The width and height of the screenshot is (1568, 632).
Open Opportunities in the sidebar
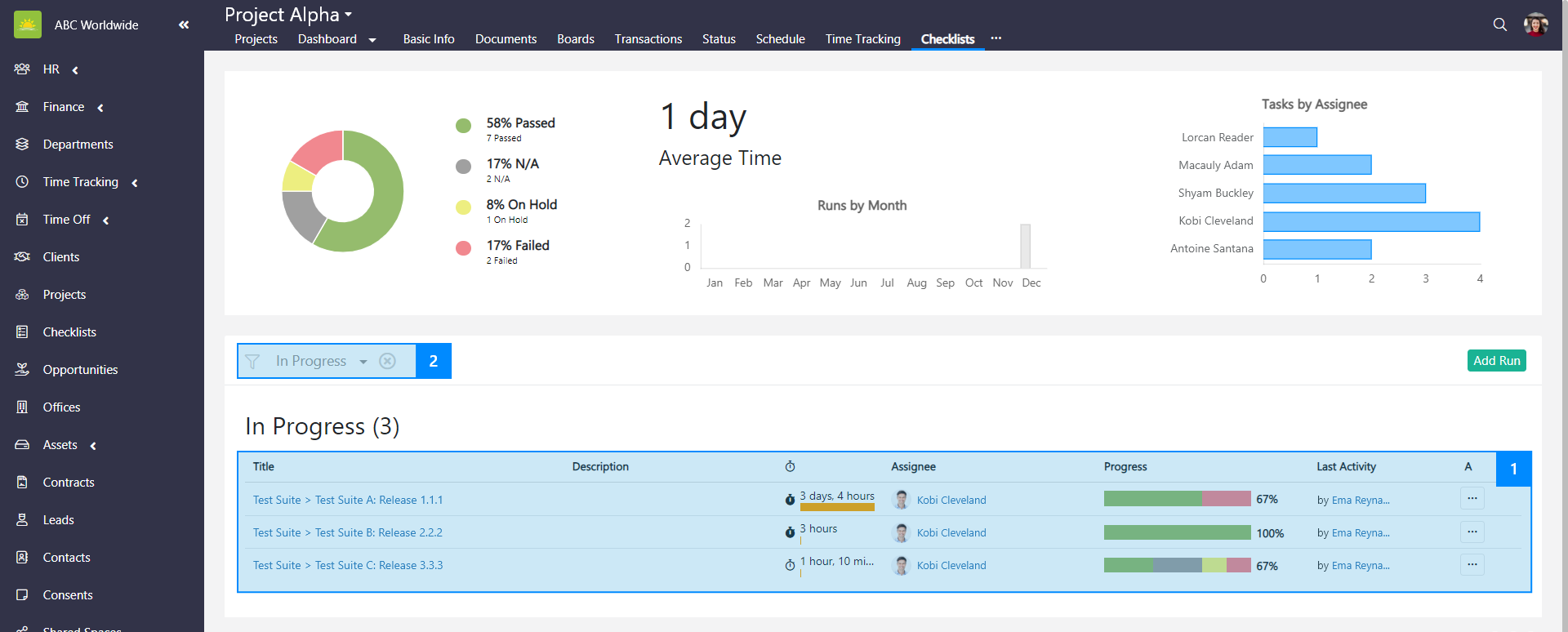tap(80, 370)
